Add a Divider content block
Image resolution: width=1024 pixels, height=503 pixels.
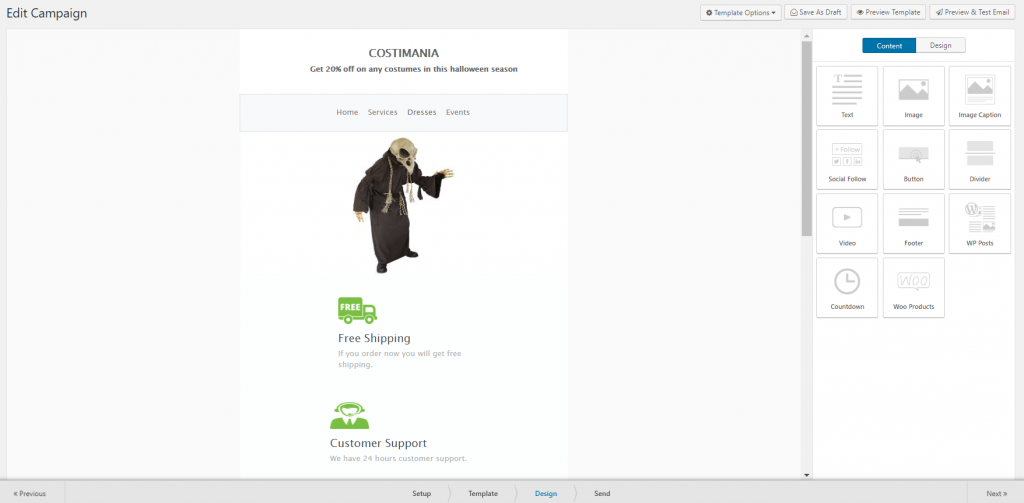(x=980, y=159)
